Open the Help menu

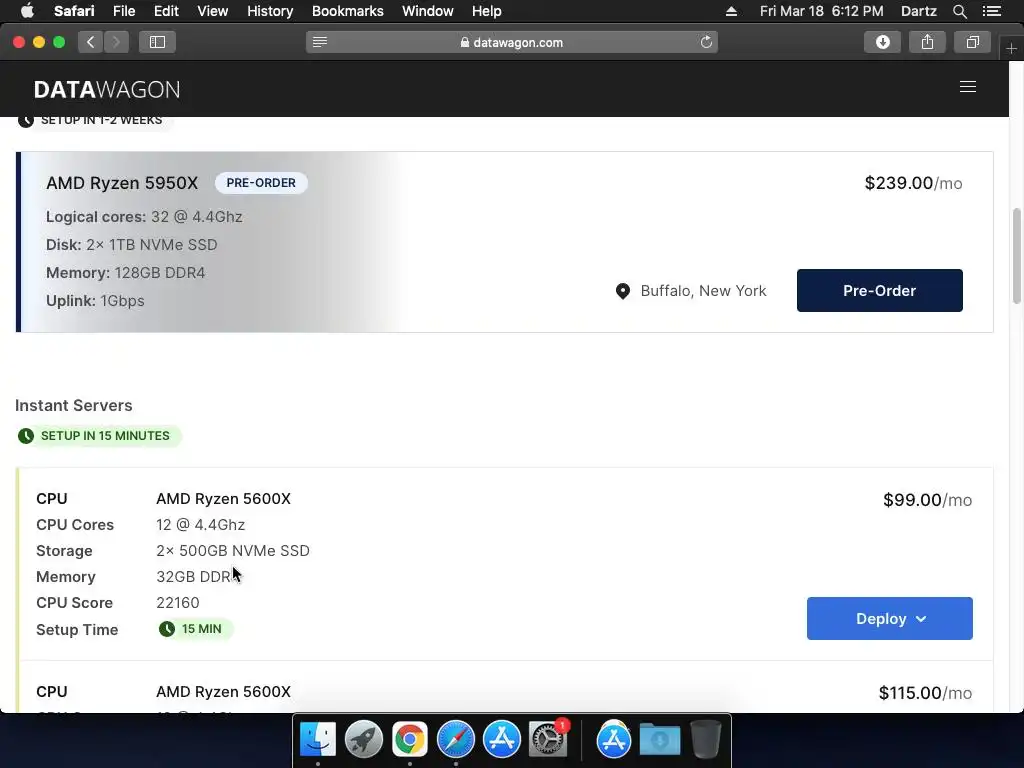(x=487, y=11)
